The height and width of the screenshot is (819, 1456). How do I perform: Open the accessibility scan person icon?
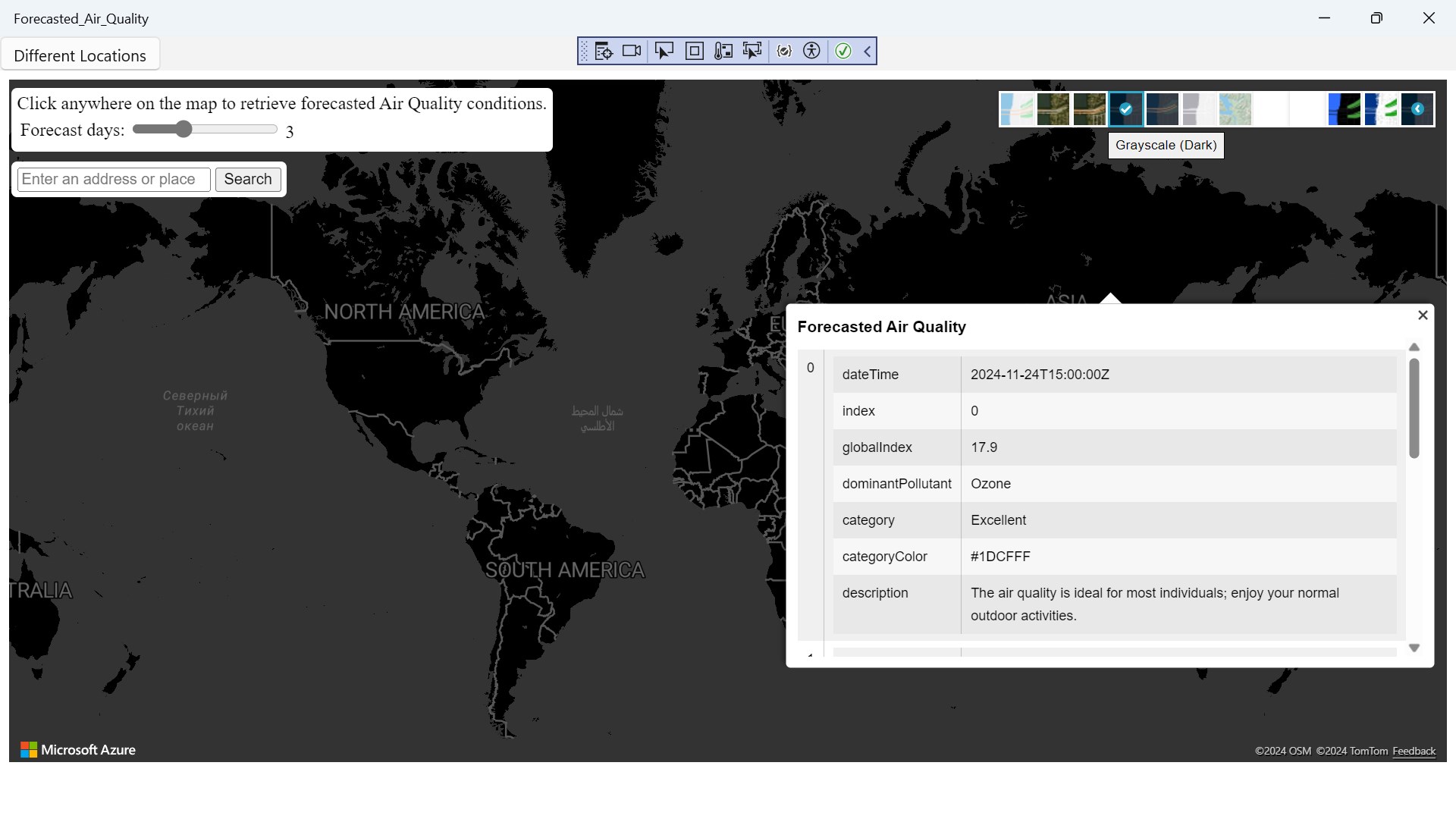point(811,51)
